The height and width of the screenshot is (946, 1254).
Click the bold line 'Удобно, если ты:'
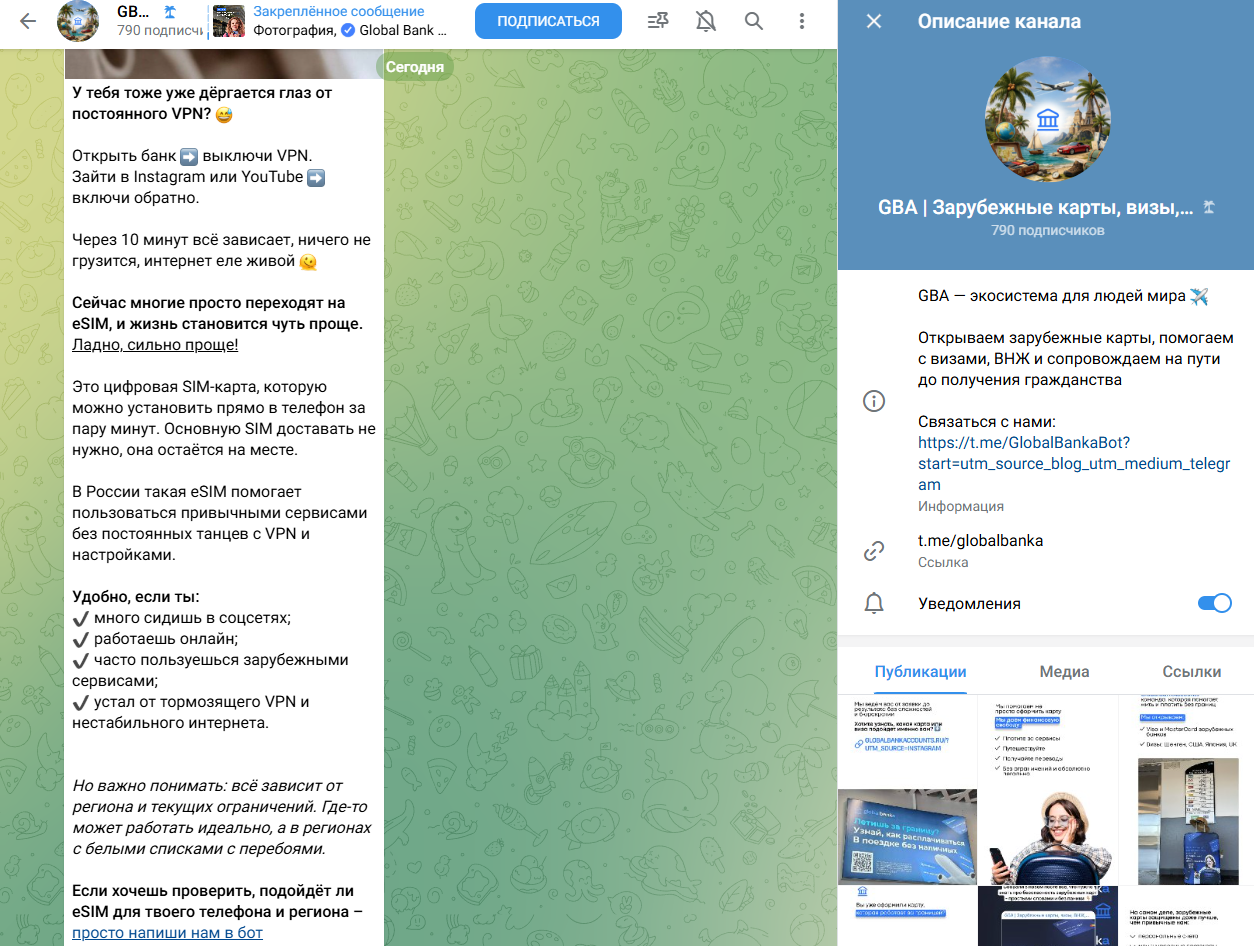pyautogui.click(x=135, y=597)
